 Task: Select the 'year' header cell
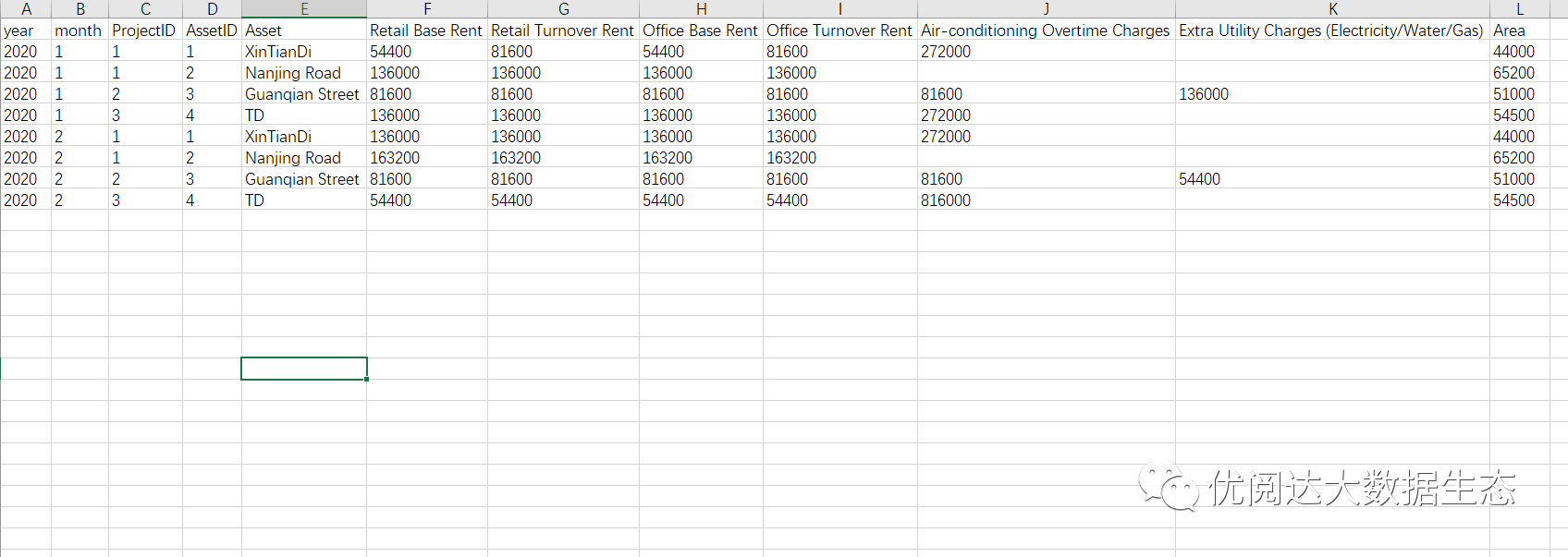[26, 30]
